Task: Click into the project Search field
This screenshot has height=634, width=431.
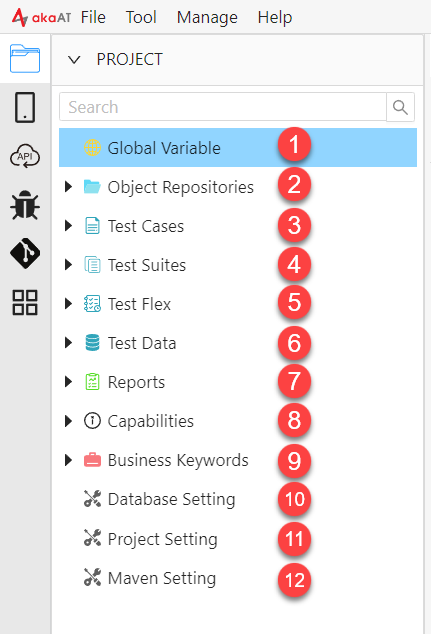Action: click(x=223, y=107)
